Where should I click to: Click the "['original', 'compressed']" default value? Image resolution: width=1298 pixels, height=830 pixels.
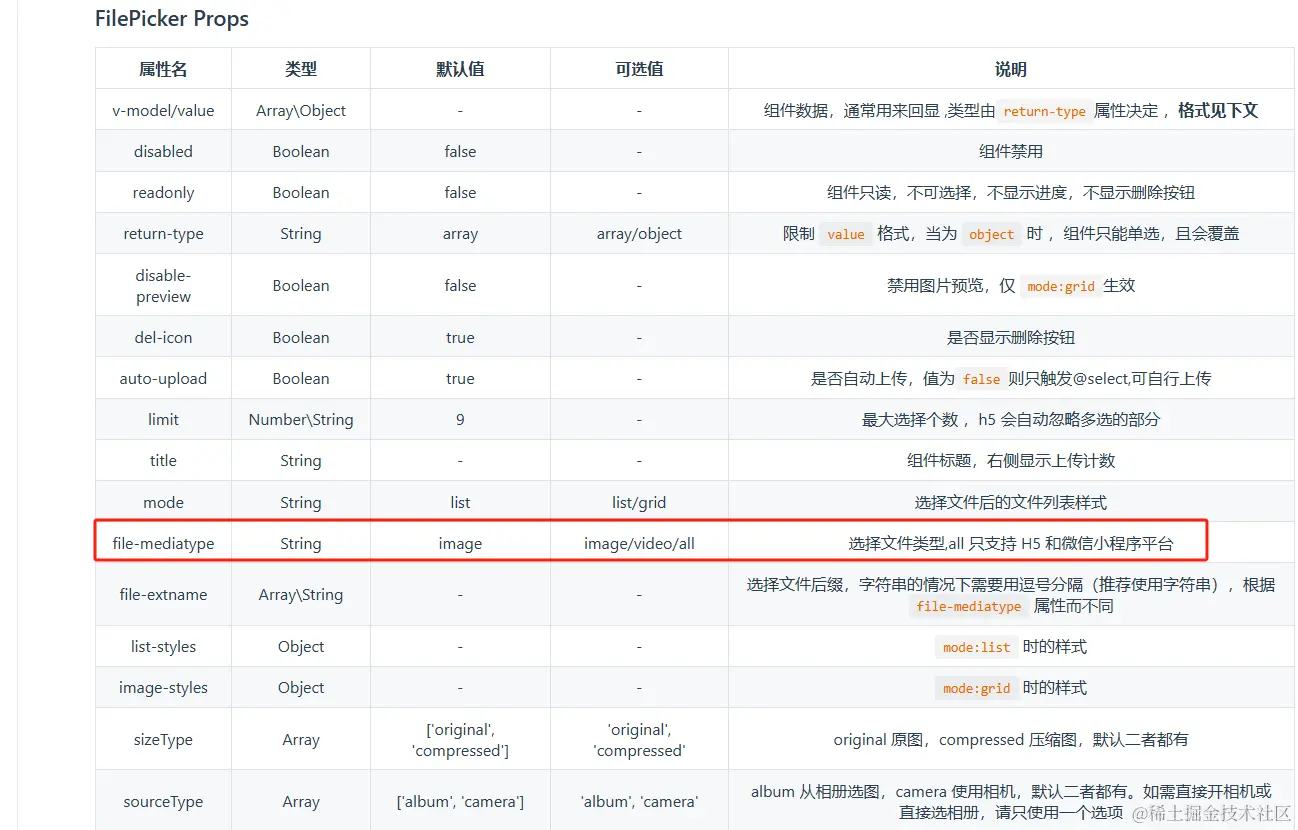[460, 739]
